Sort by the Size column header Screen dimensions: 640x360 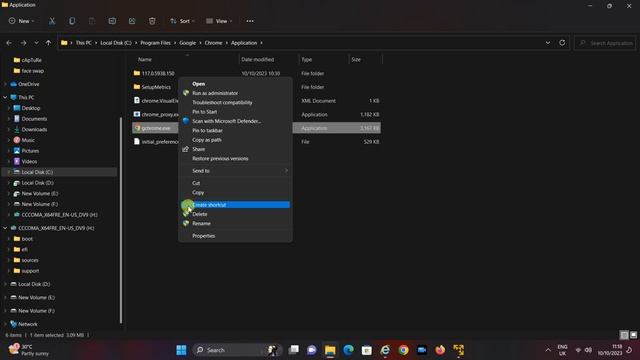click(x=356, y=60)
